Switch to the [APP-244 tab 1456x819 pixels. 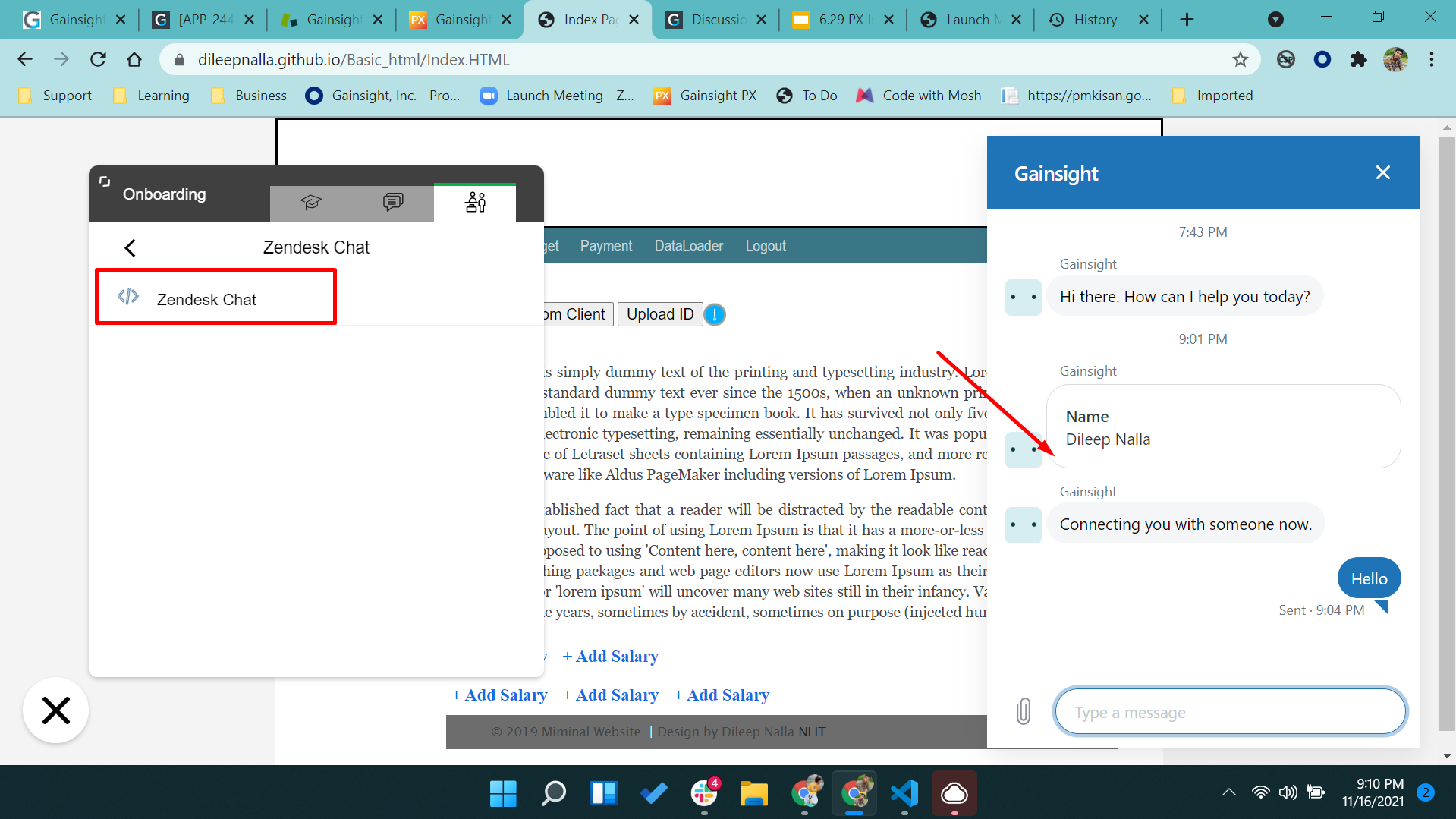click(x=202, y=20)
